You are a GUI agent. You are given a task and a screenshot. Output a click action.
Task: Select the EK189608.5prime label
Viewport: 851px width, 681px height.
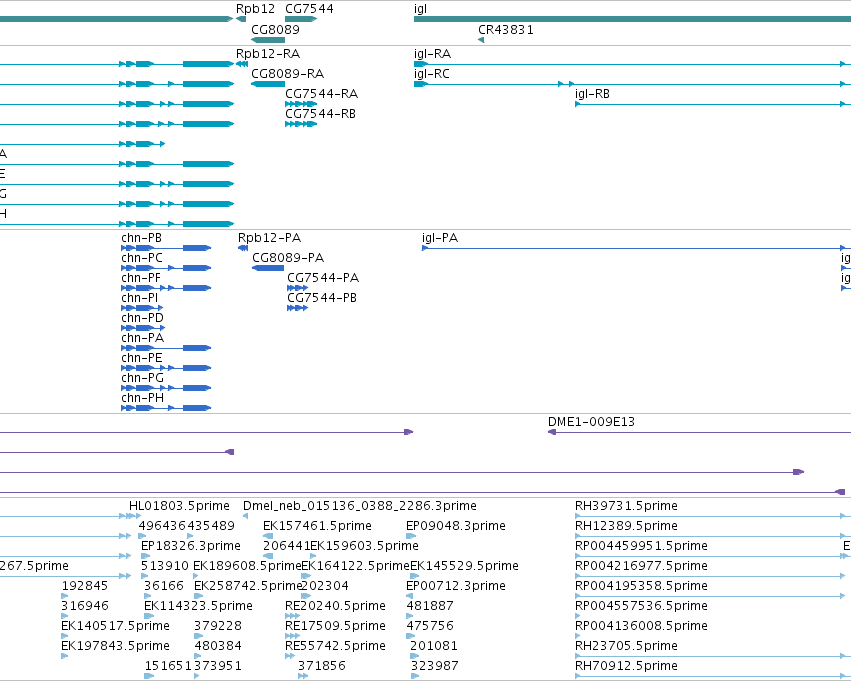247,566
